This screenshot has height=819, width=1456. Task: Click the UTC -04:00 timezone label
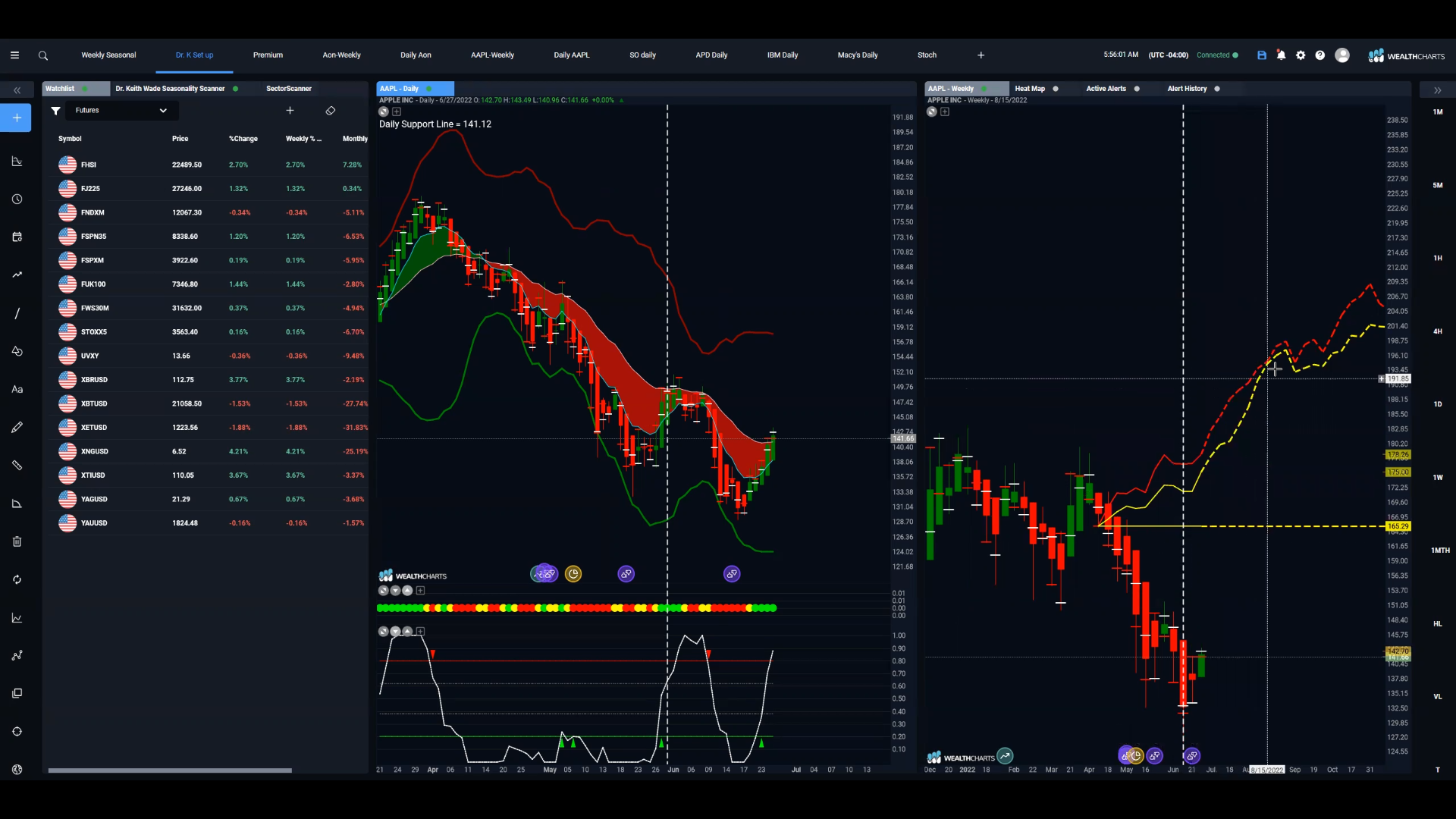tap(1168, 55)
